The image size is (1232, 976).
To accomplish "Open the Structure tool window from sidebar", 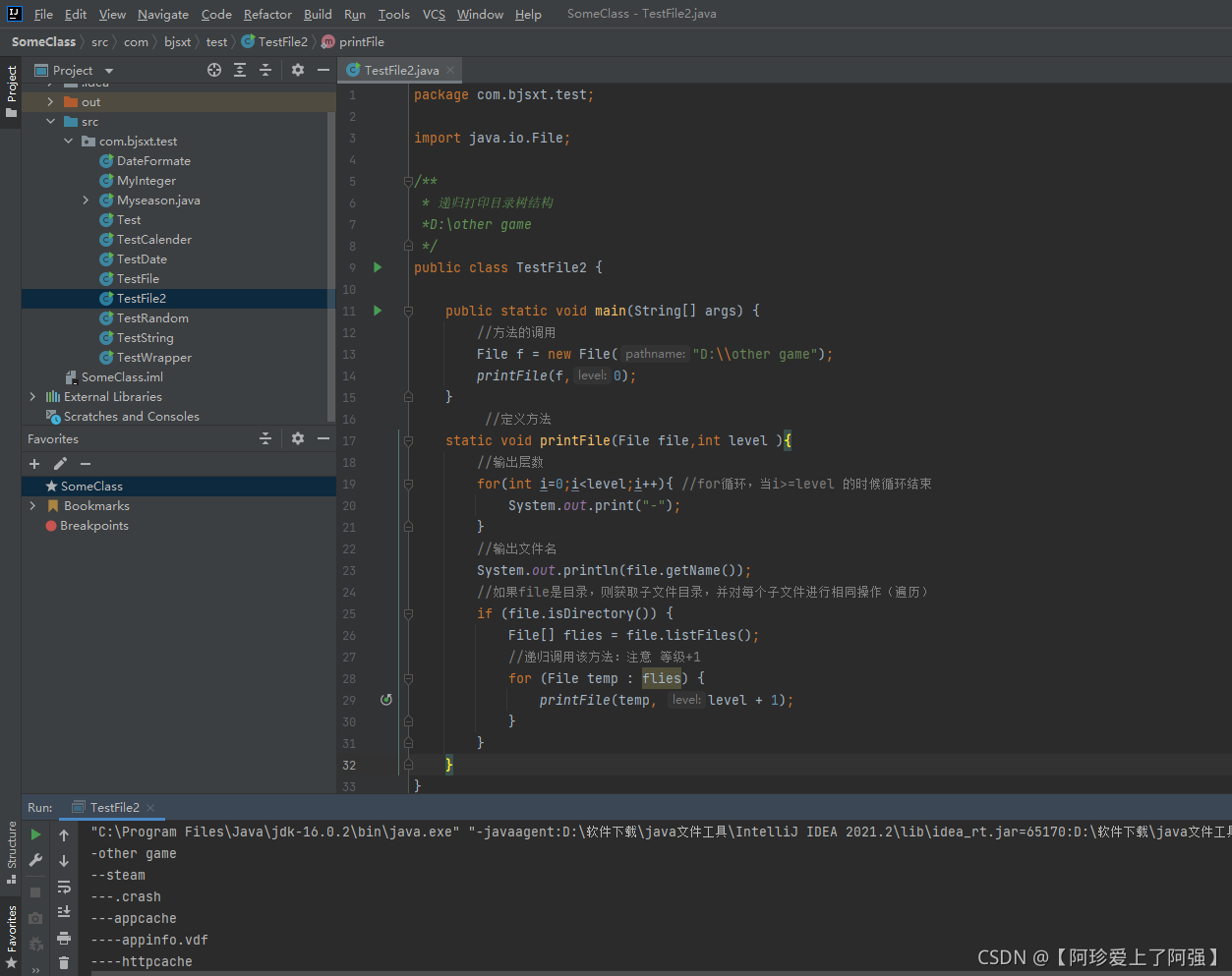I will click(11, 843).
